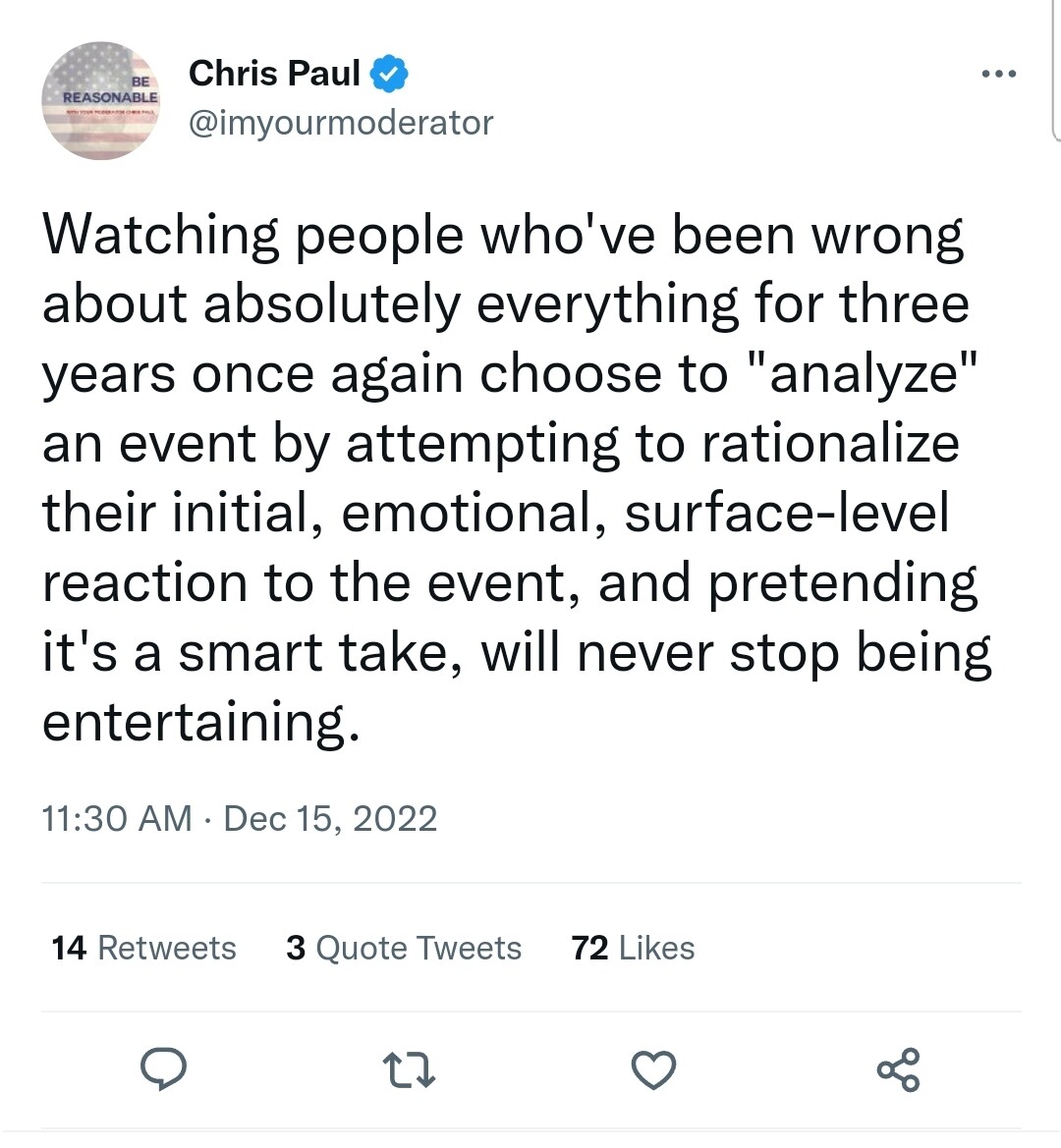The height and width of the screenshot is (1148, 1061).
Task: Visit the @imyourmoderator handle
Action: [340, 123]
